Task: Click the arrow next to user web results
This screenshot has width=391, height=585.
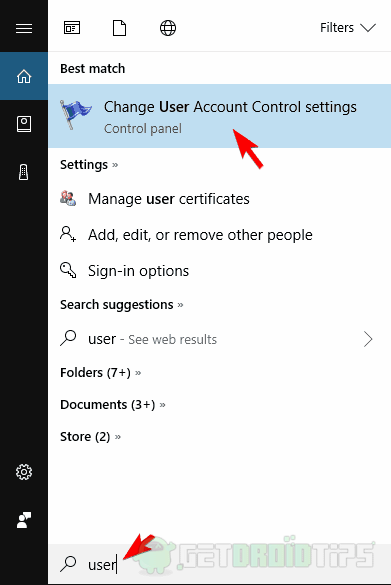Action: [x=368, y=339]
